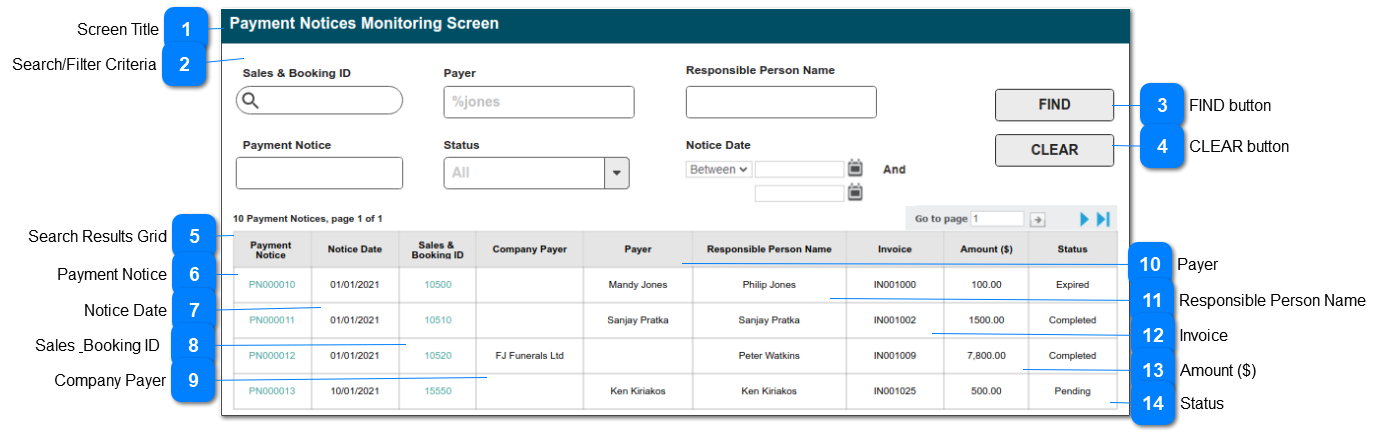Select invoice IN001000 cell
Image resolution: width=1382 pixels, height=436 pixels.
895,285
